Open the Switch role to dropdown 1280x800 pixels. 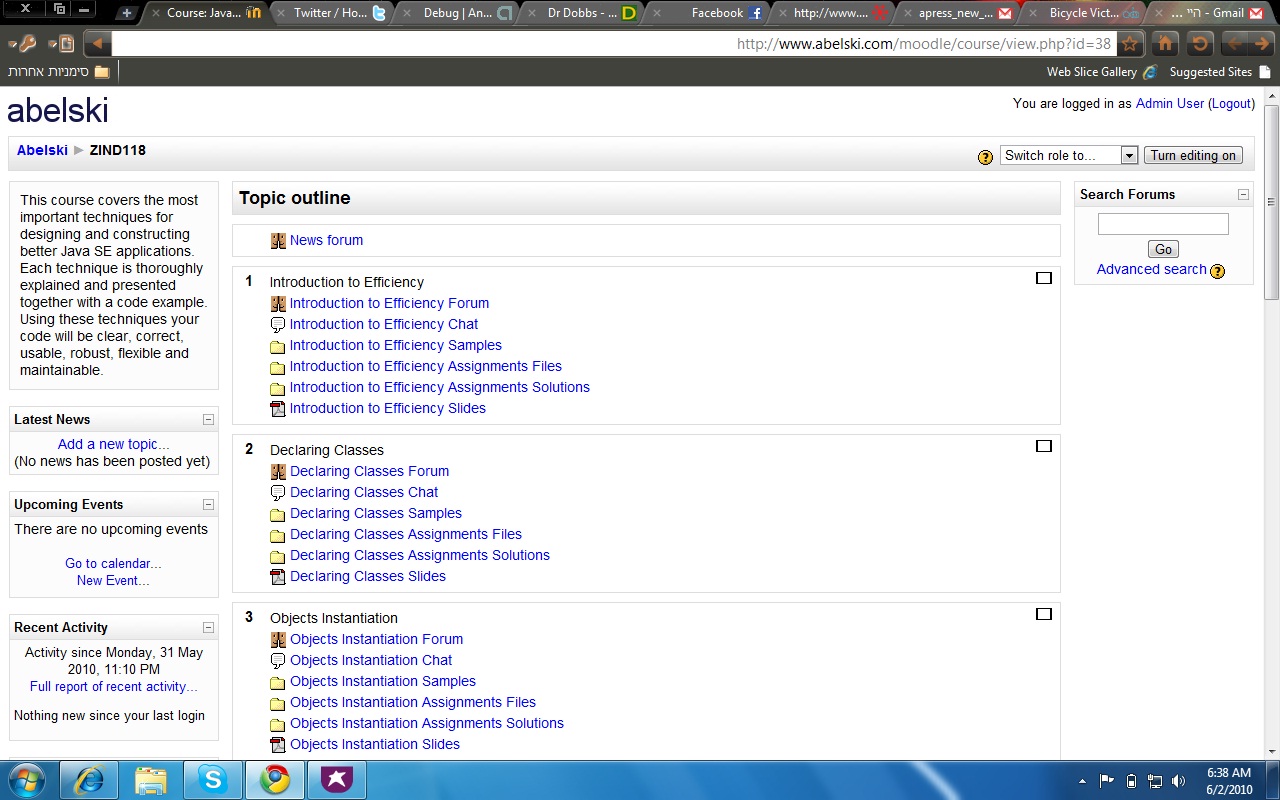tap(1069, 155)
